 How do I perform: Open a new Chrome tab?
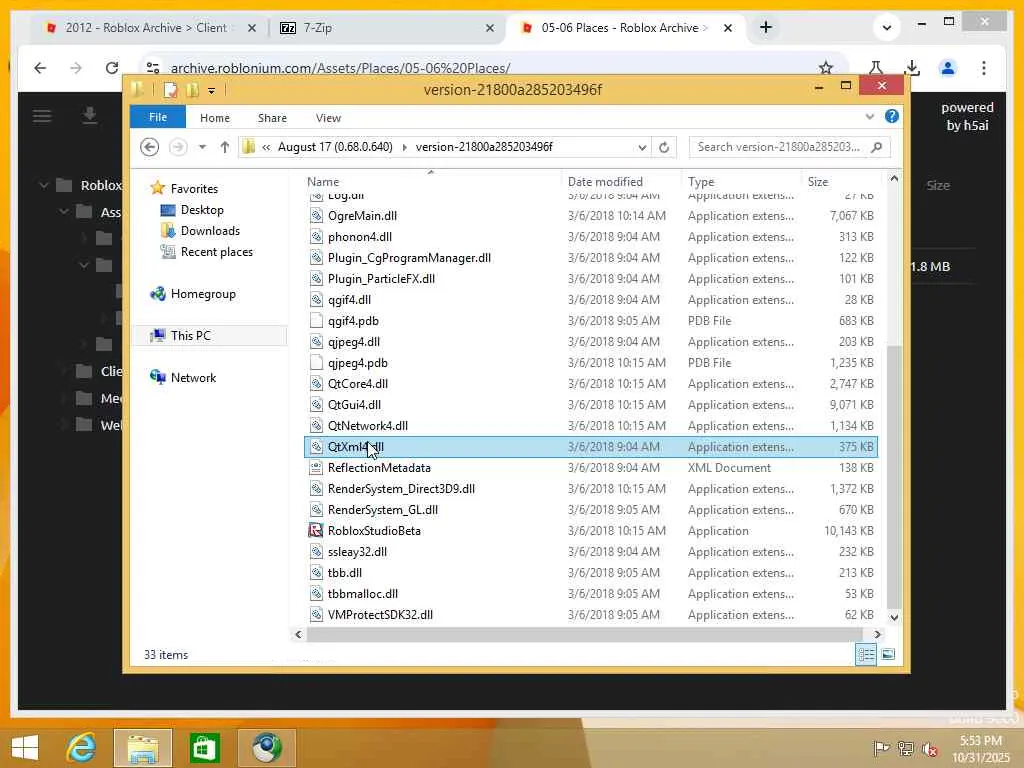(766, 27)
